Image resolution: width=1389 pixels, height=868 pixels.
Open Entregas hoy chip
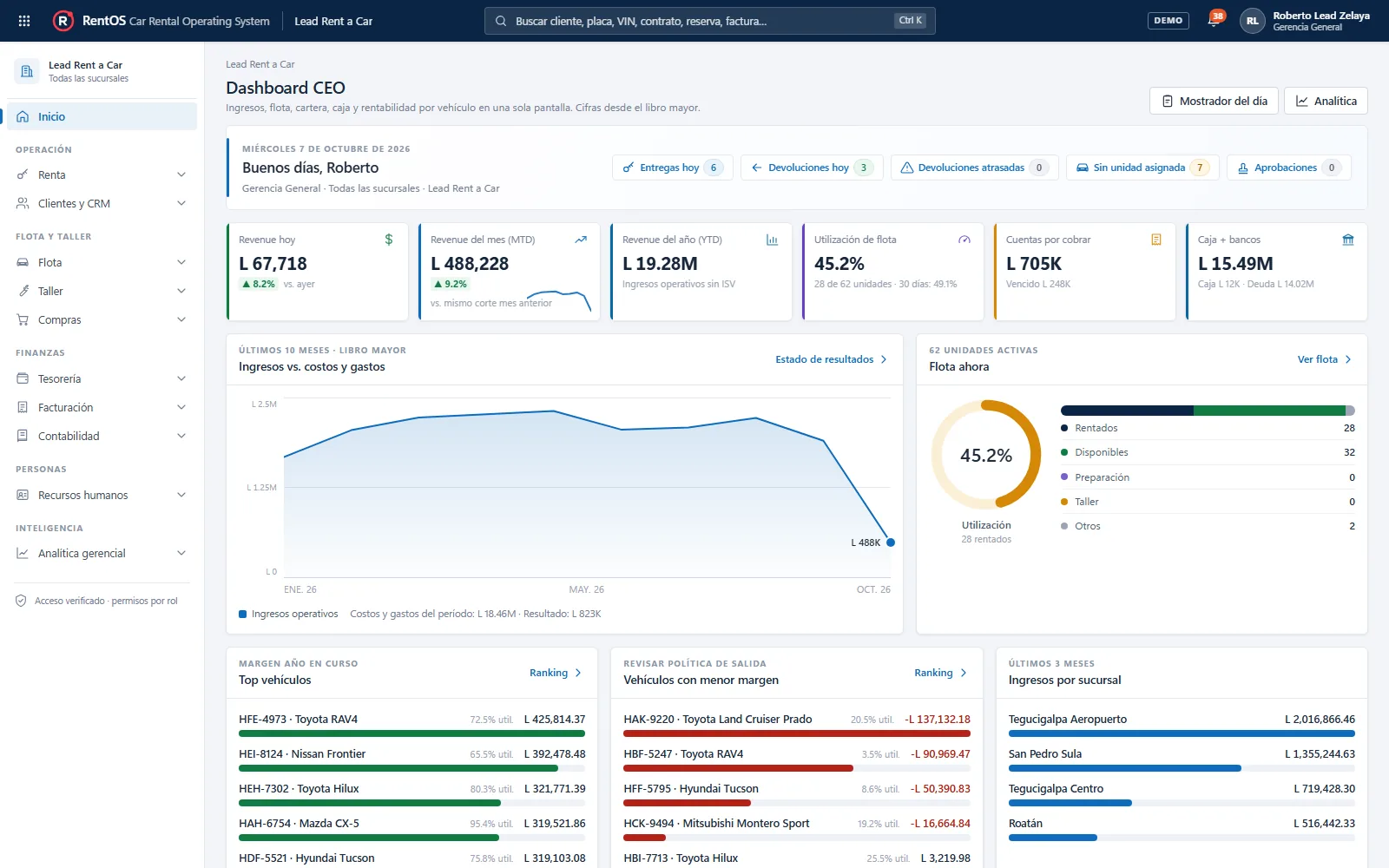pyautogui.click(x=673, y=168)
